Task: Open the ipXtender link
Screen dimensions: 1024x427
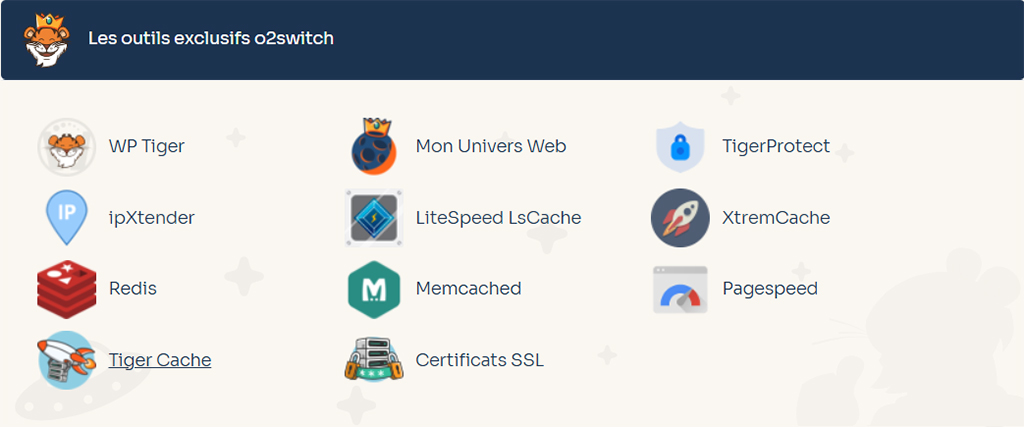Action: [152, 217]
